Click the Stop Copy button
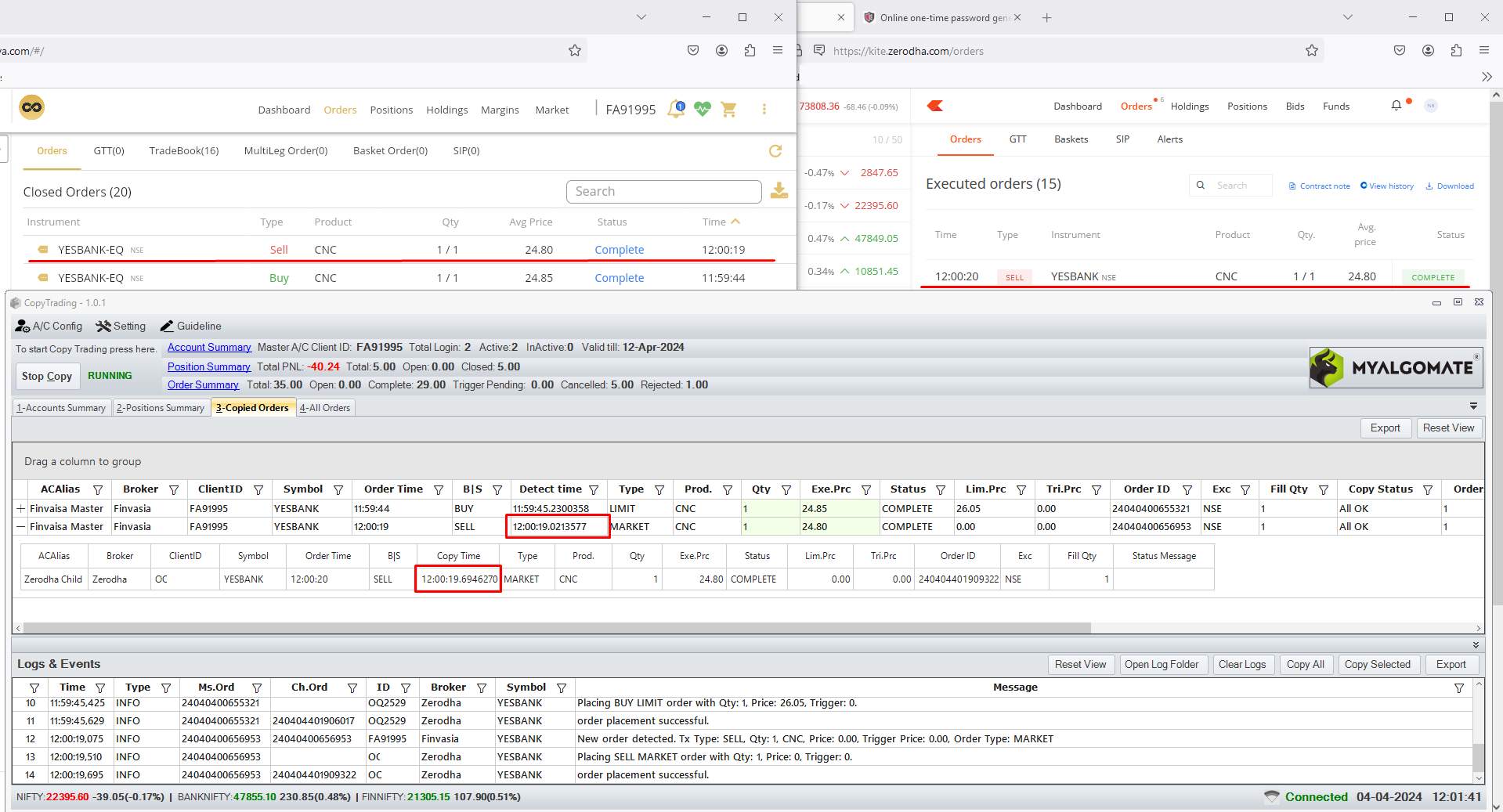This screenshot has height=812, width=1503. [x=47, y=376]
